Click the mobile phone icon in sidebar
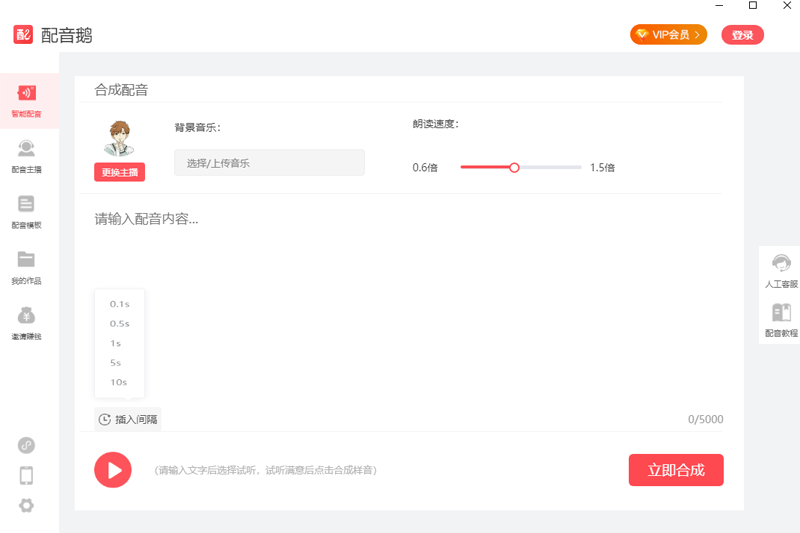The width and height of the screenshot is (800, 533). point(27,475)
